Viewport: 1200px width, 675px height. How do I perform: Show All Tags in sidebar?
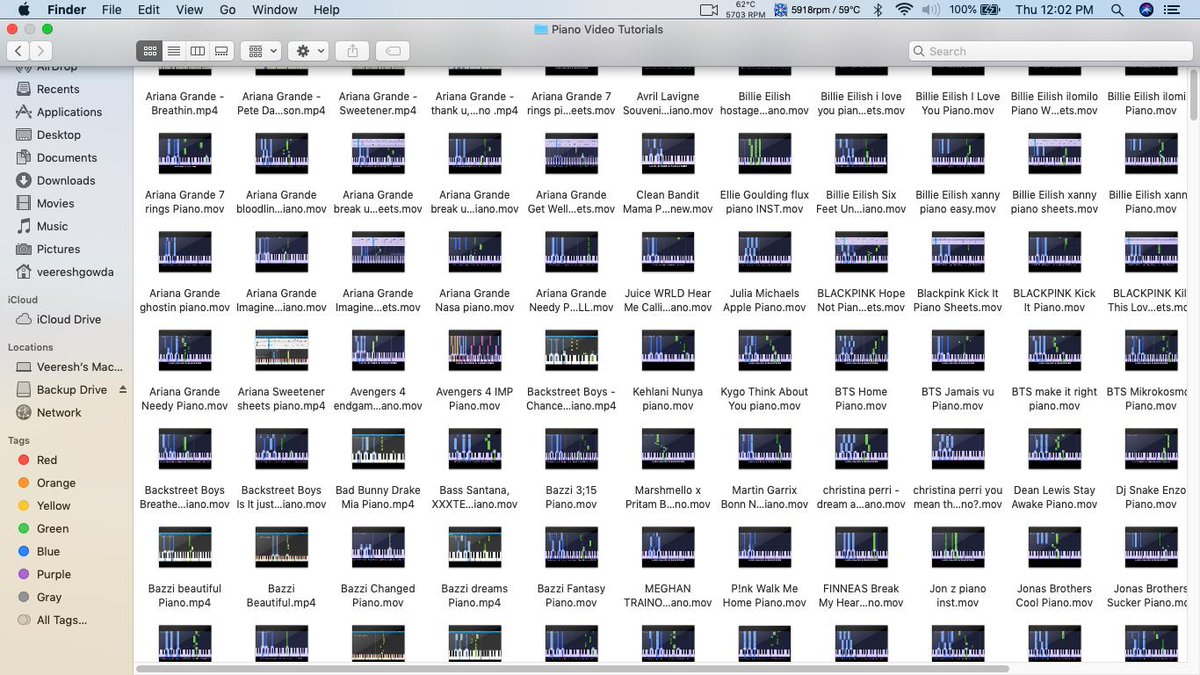point(61,621)
